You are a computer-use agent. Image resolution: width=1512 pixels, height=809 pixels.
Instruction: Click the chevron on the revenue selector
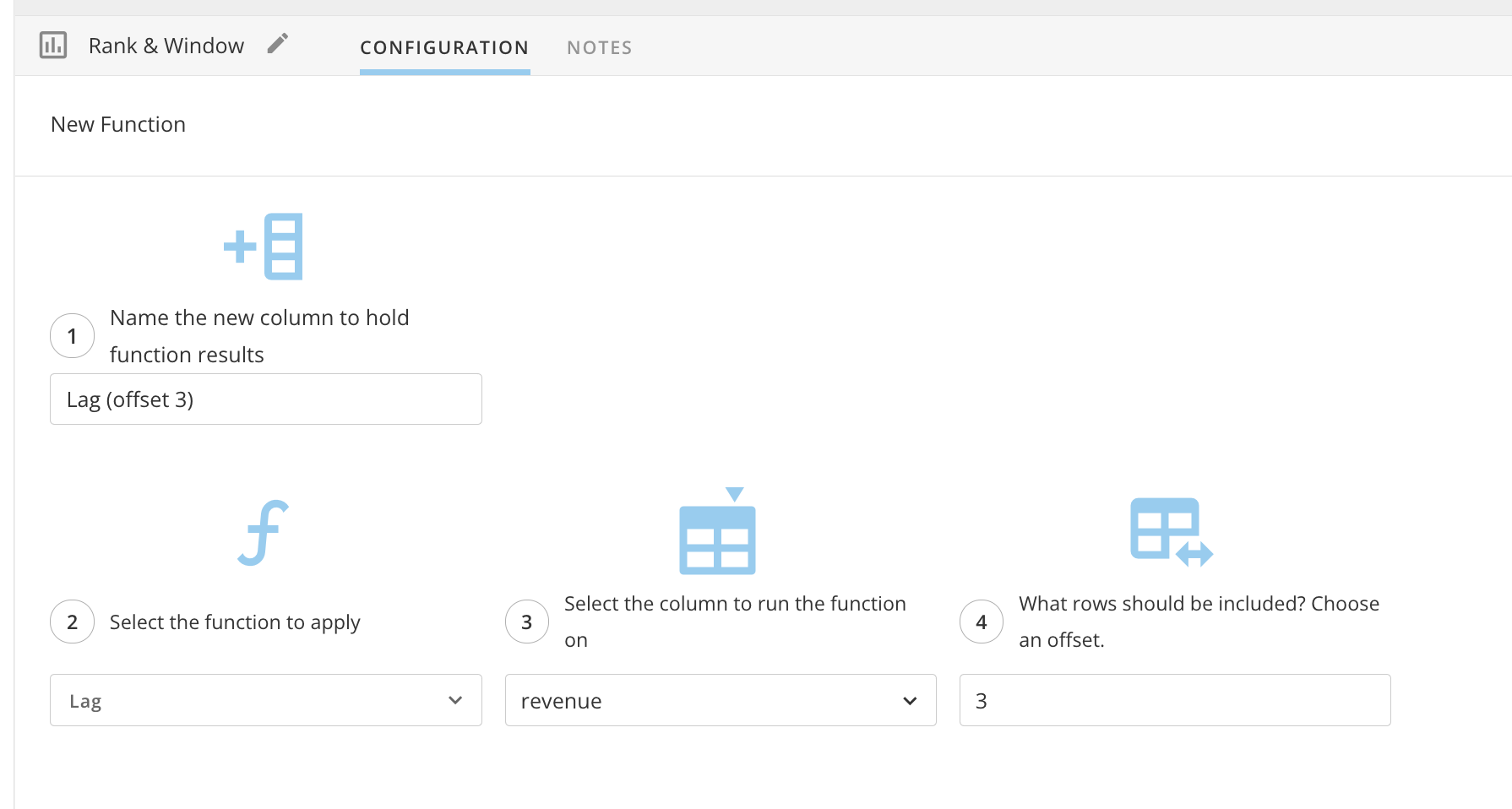tap(910, 701)
